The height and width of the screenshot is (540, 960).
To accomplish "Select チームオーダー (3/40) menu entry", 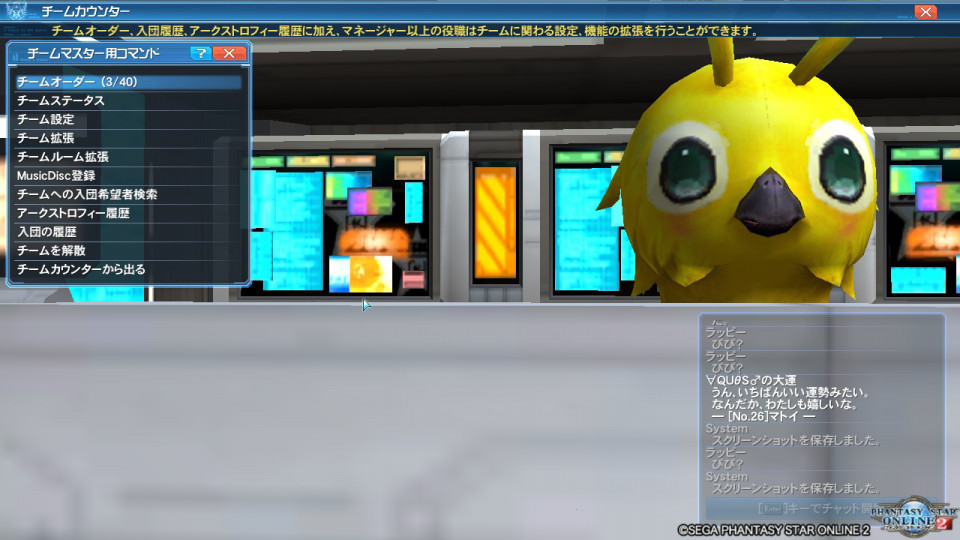I will pyautogui.click(x=128, y=82).
